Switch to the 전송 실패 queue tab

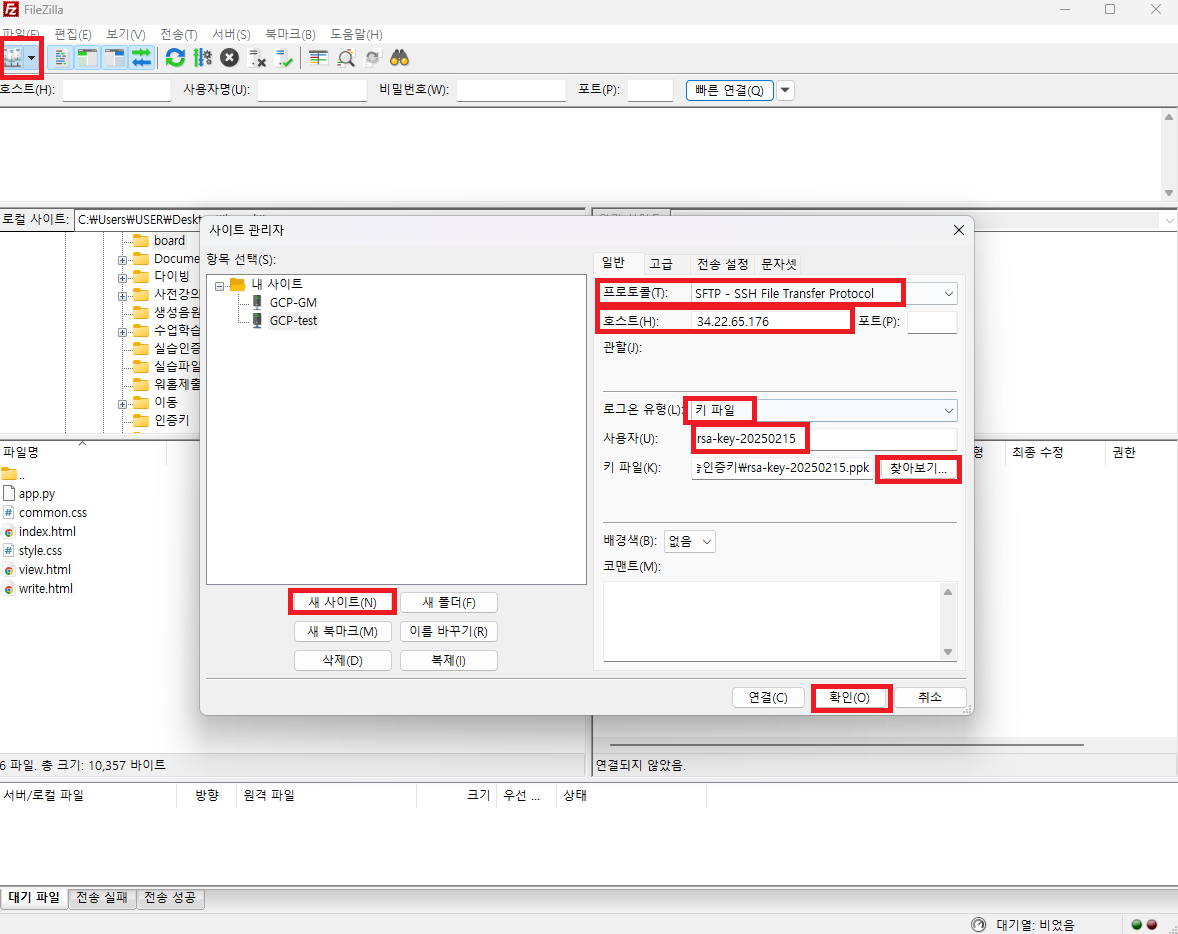point(102,897)
